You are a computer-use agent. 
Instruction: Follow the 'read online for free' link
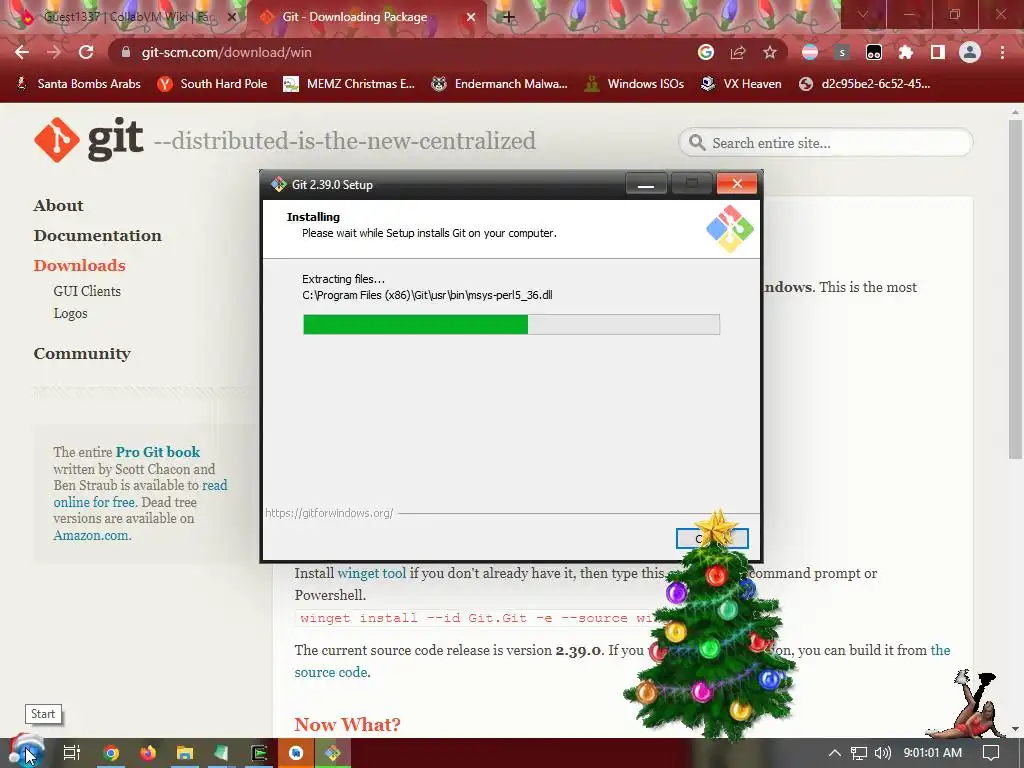pos(140,494)
